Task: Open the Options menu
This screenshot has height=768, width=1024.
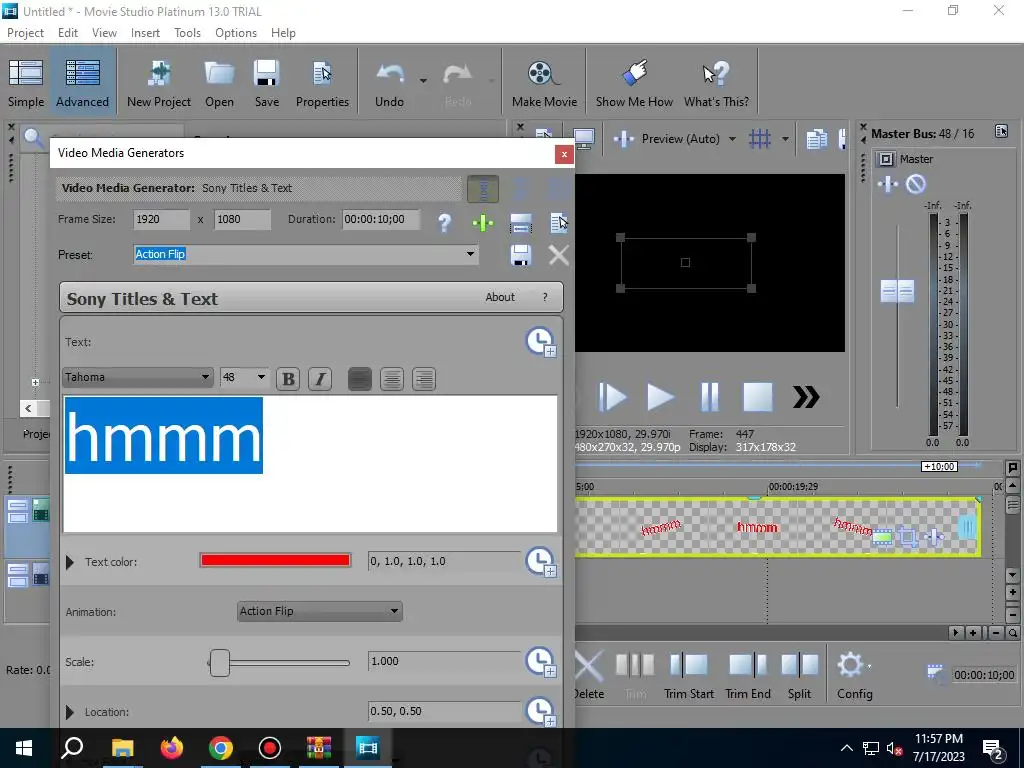Action: click(x=236, y=33)
